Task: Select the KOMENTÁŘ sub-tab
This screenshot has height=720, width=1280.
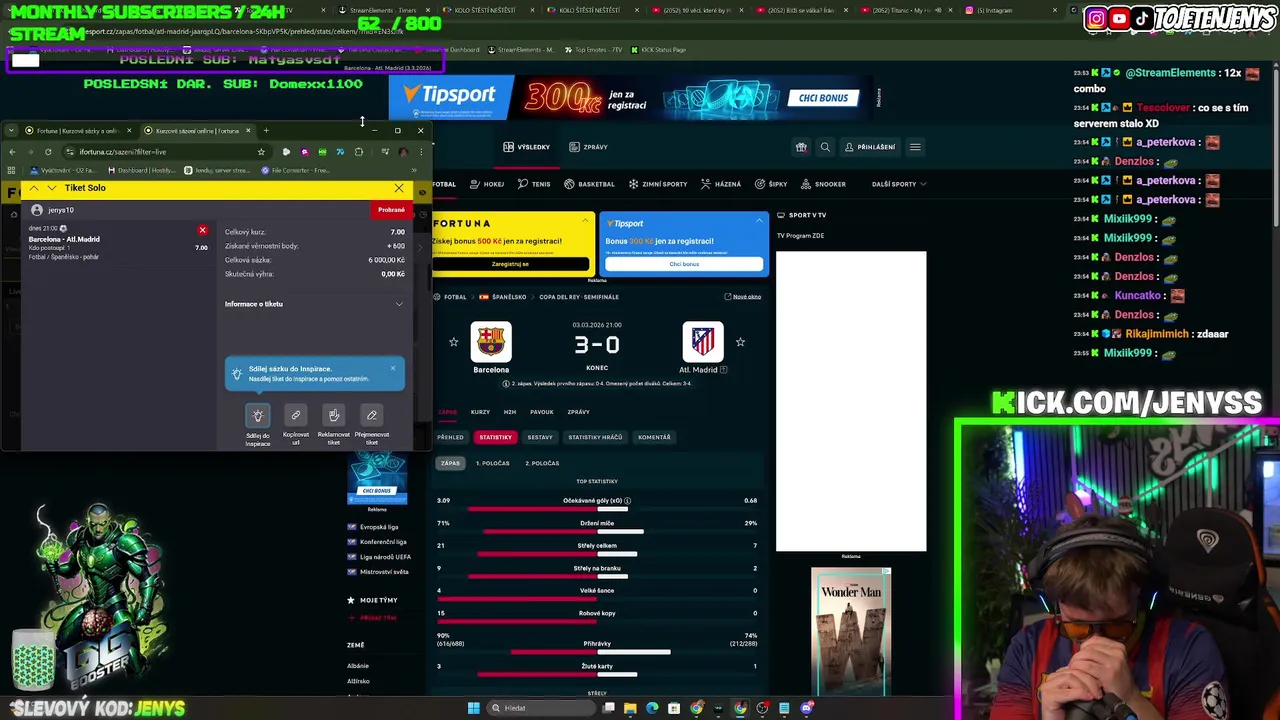Action: click(x=654, y=437)
